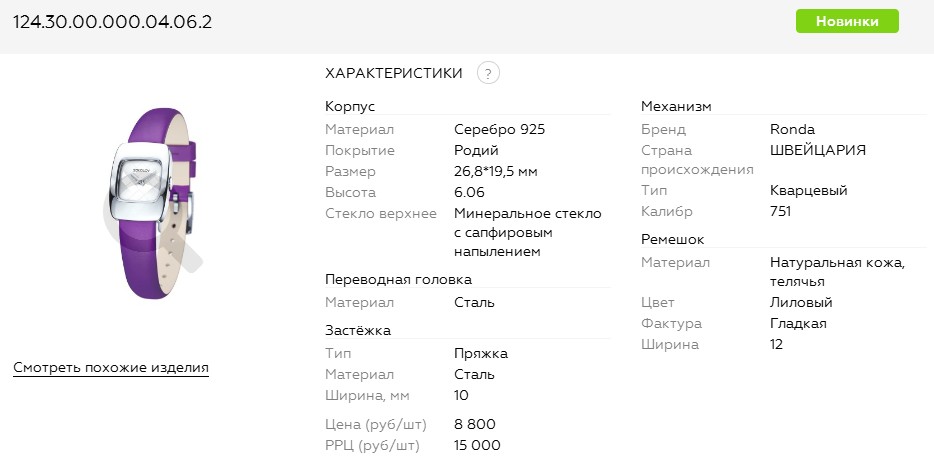
Task: Click the ШВЕЙЦАРИЯ country value
Action: pyautogui.click(x=817, y=150)
